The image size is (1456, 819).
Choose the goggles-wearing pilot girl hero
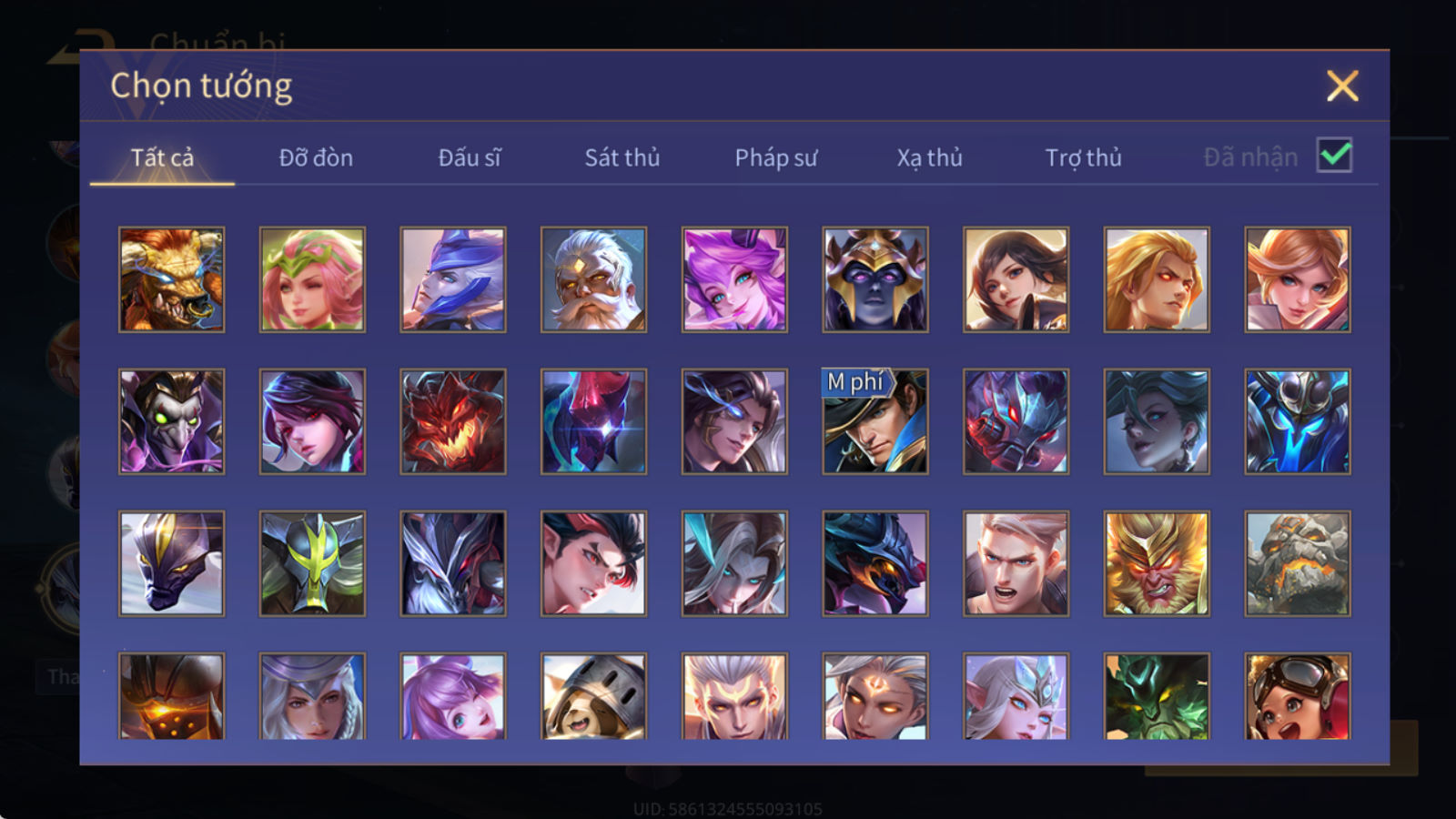pyautogui.click(x=1298, y=696)
